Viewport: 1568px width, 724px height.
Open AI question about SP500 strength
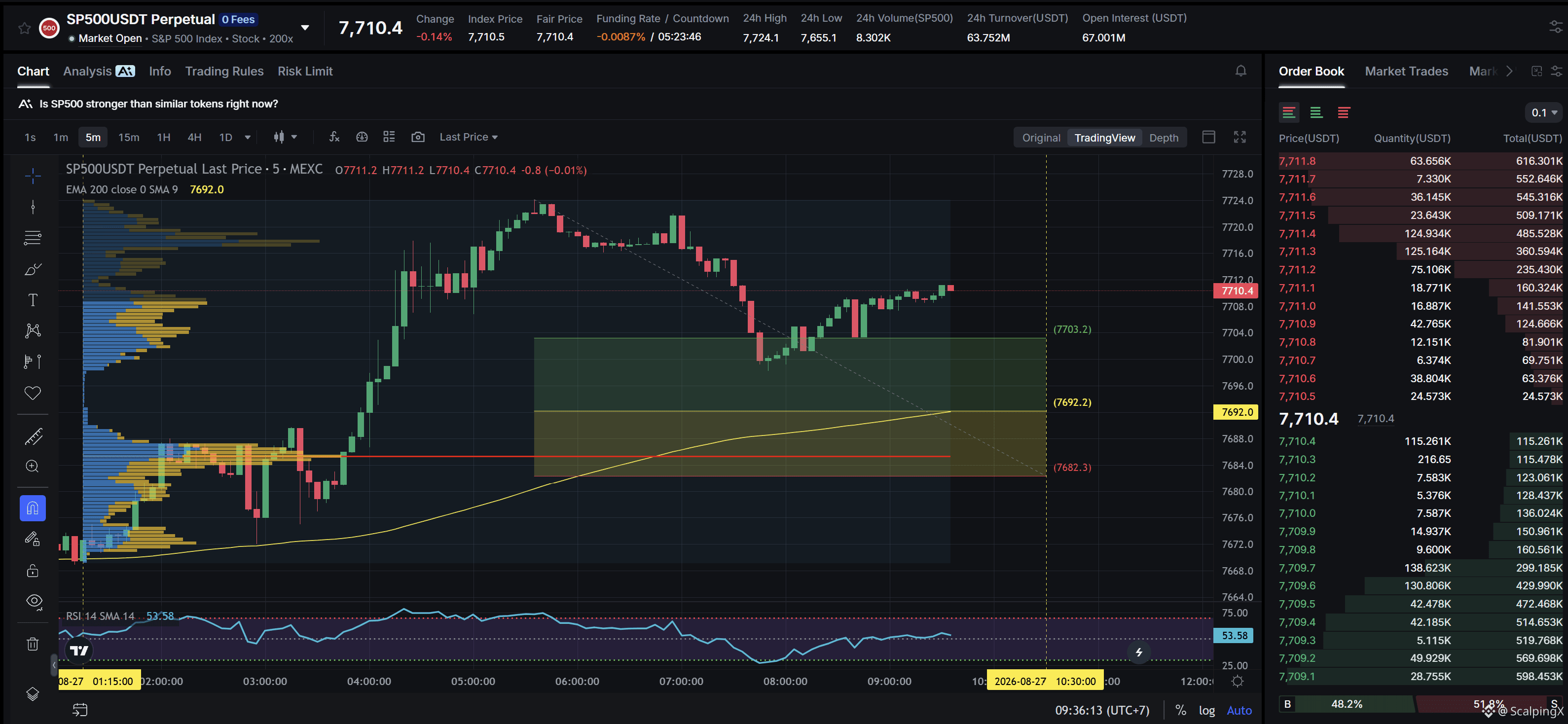tap(148, 104)
